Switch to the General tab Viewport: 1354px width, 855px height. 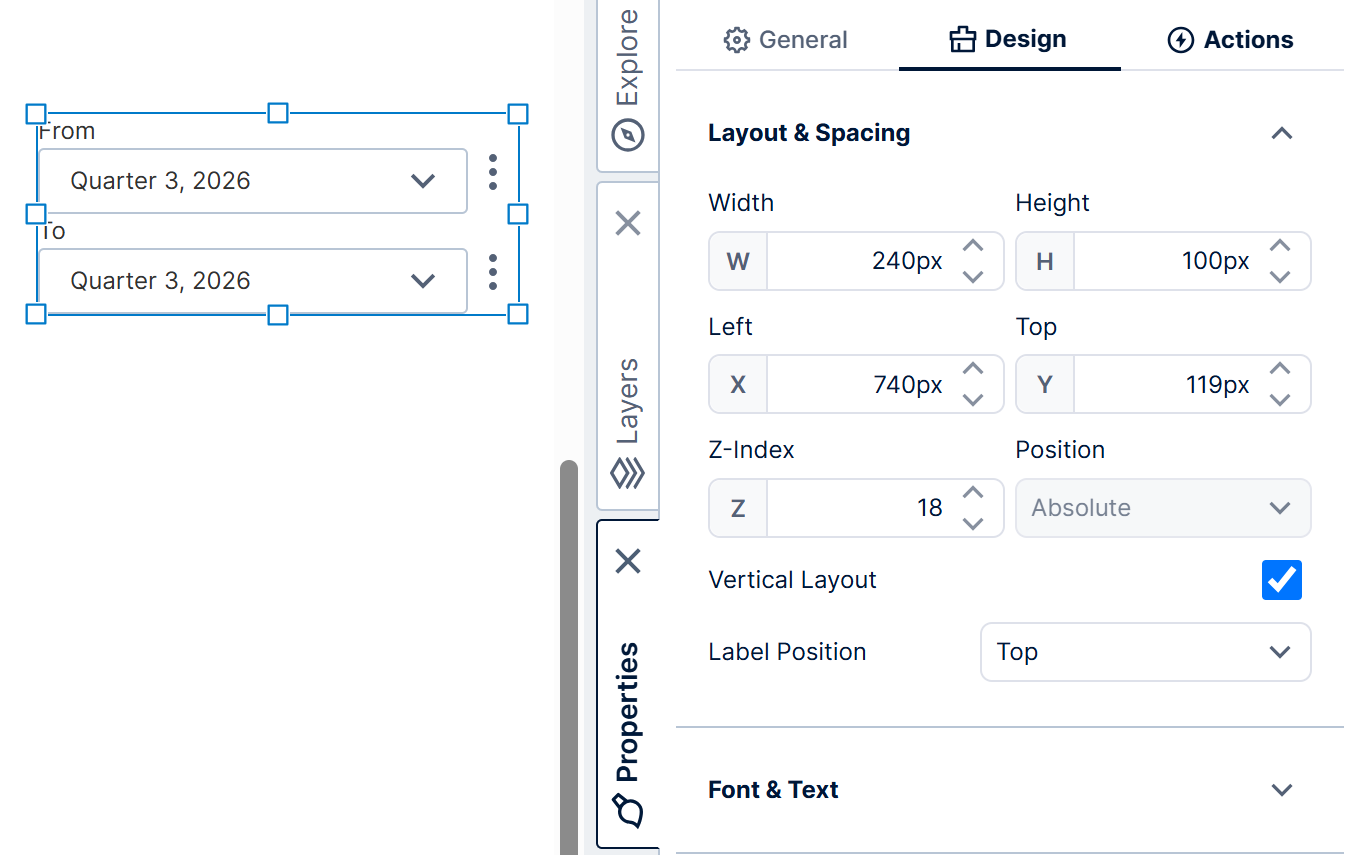(x=785, y=40)
